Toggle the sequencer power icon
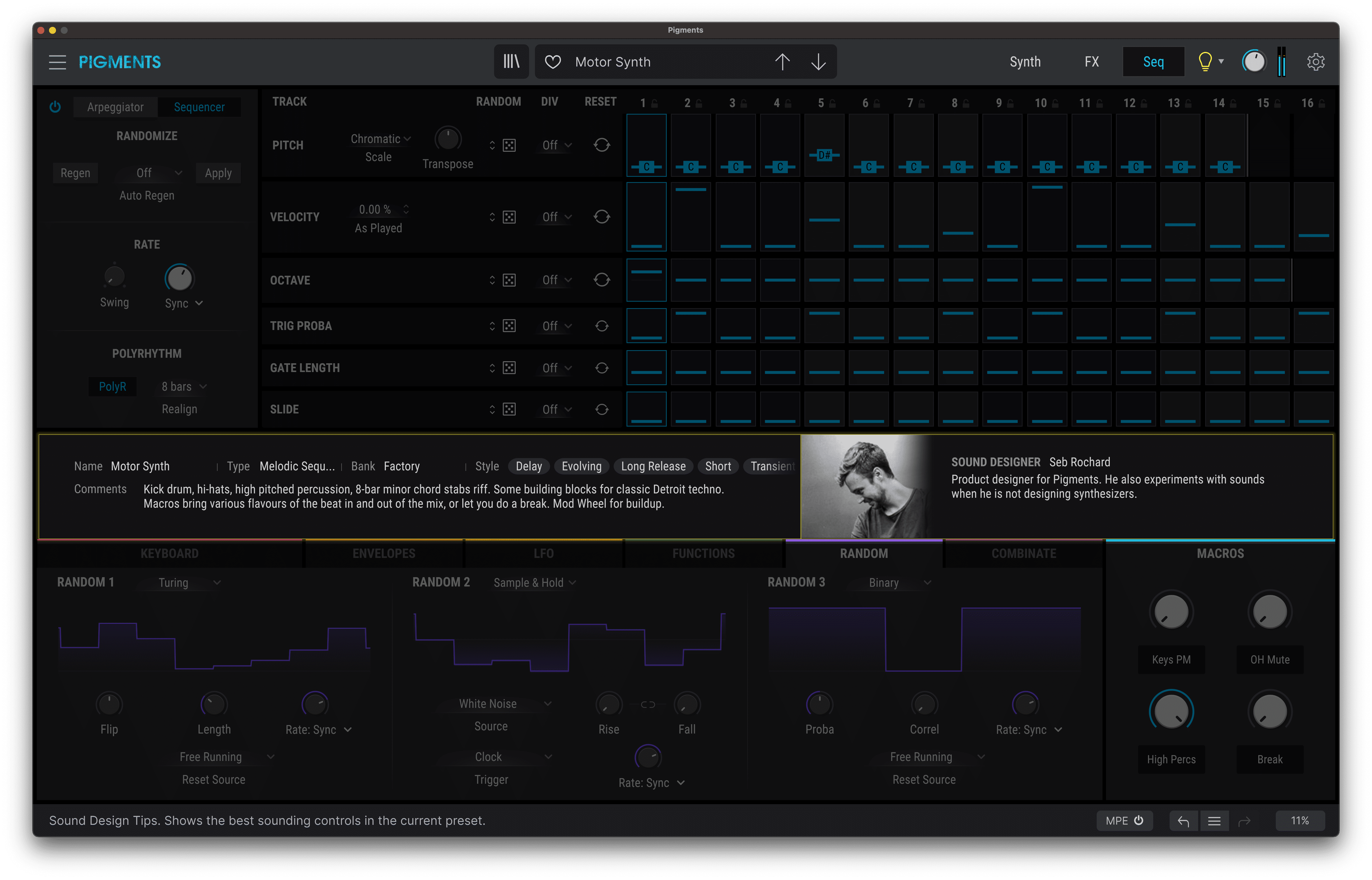This screenshot has width=1372, height=880. tap(55, 107)
